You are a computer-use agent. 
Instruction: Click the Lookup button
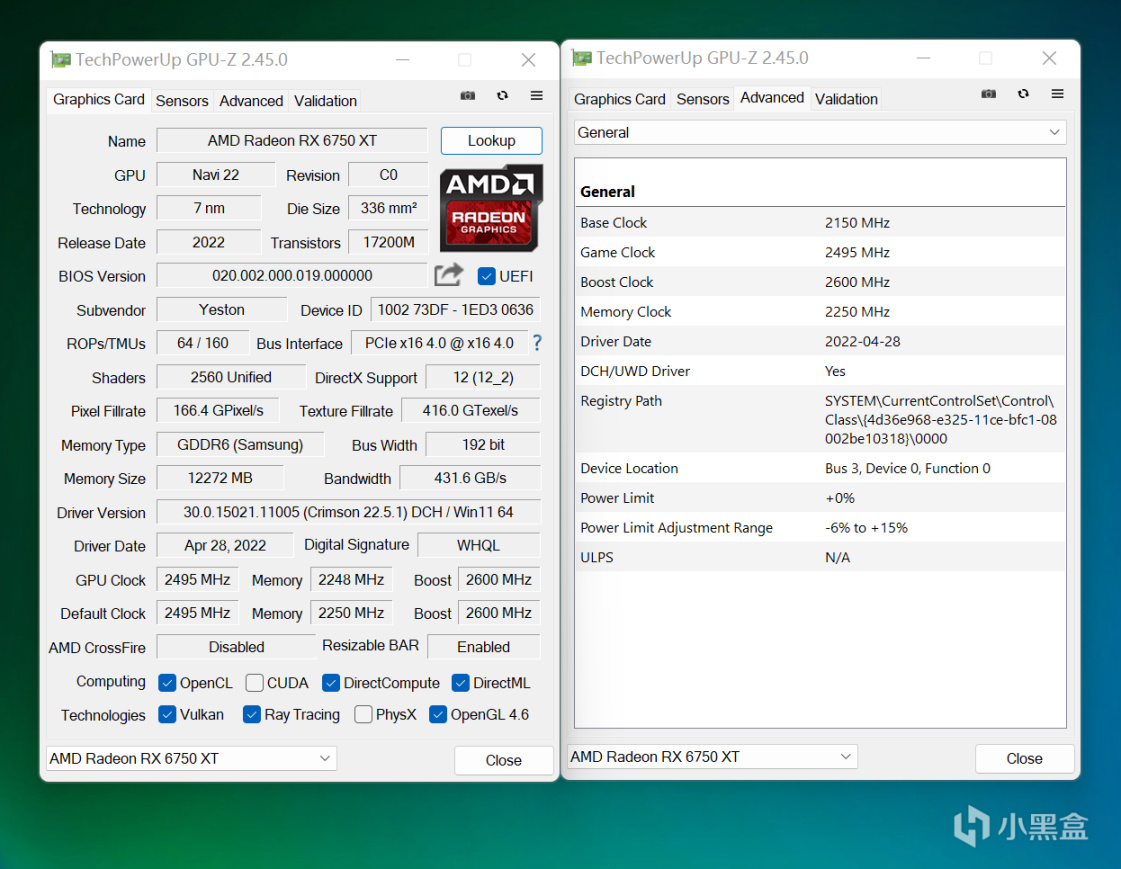click(x=491, y=141)
